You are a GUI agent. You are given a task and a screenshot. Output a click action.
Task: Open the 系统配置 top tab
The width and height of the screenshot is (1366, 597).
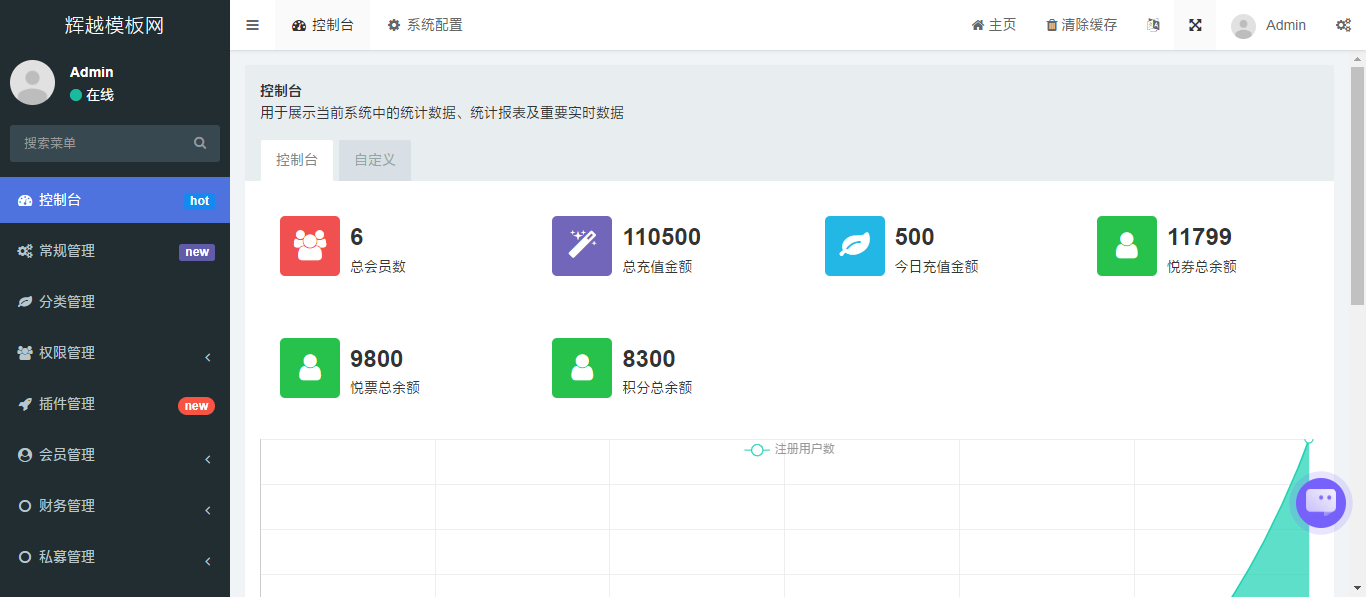[425, 25]
